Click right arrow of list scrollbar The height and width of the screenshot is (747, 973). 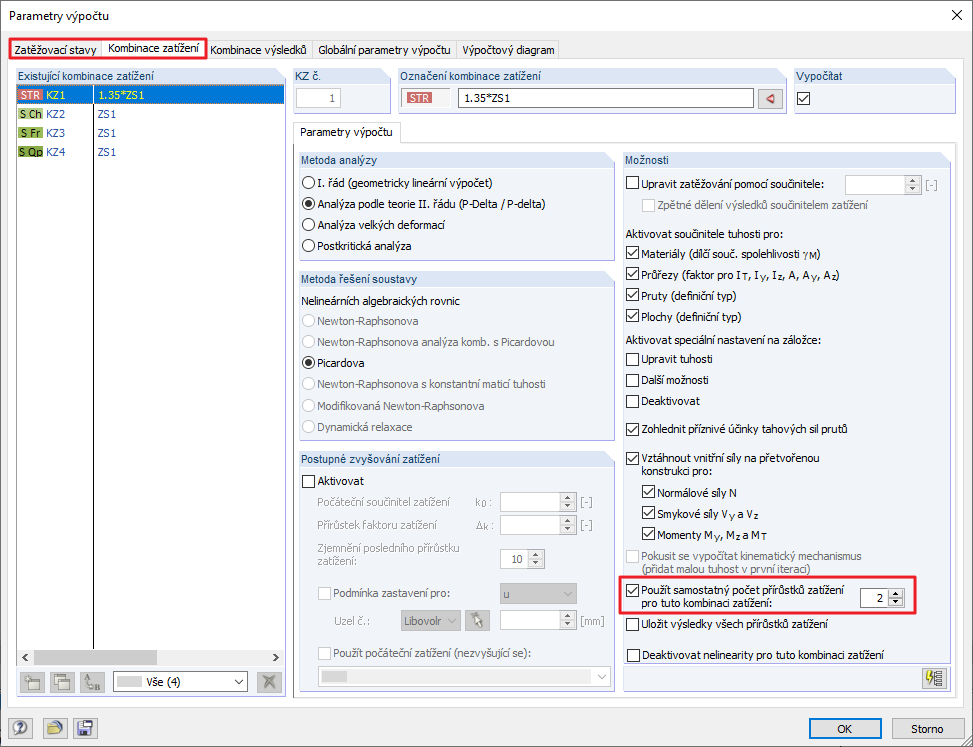pos(275,658)
